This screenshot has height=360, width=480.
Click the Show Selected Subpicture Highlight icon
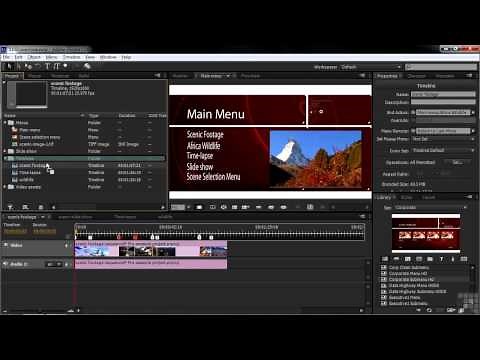point(271,207)
